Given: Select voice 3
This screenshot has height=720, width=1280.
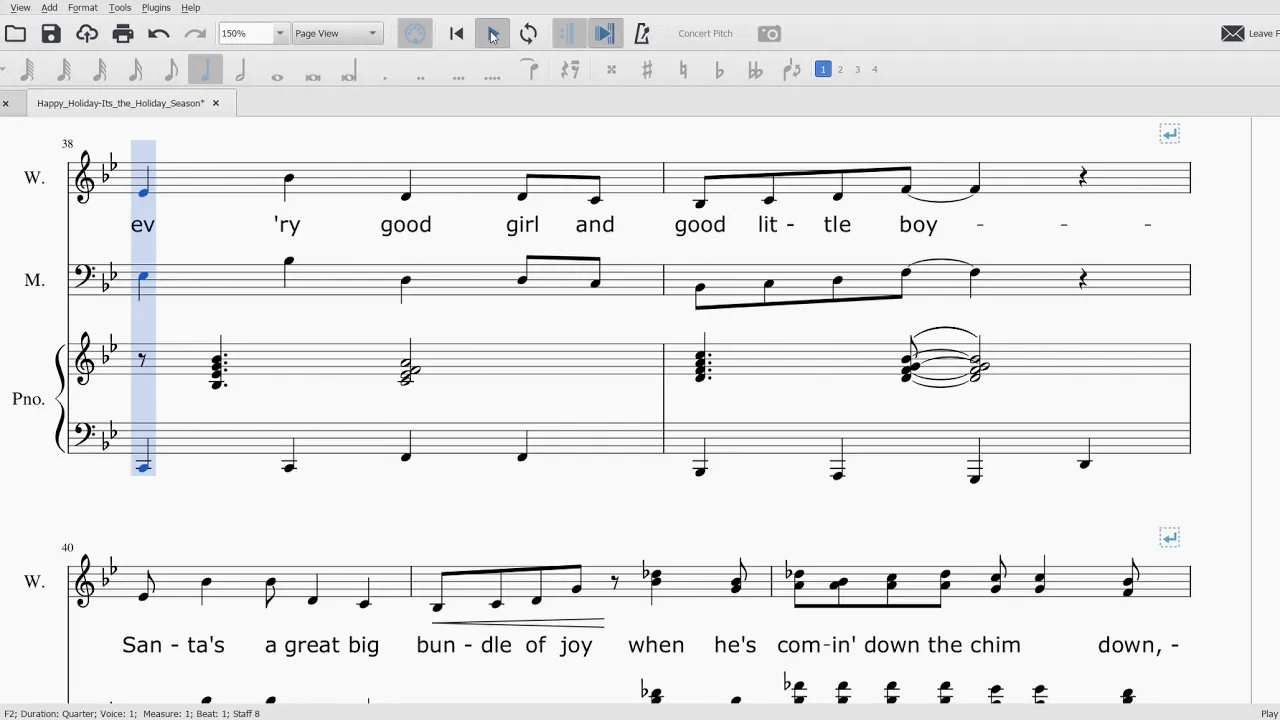Looking at the screenshot, I should tap(857, 69).
